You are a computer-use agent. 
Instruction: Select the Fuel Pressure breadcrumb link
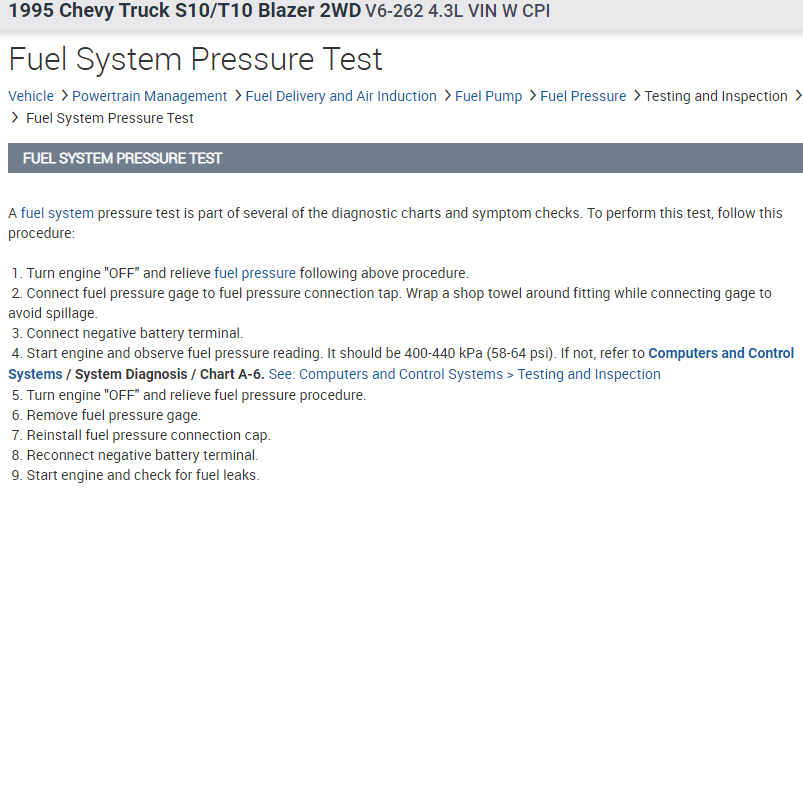tap(583, 96)
